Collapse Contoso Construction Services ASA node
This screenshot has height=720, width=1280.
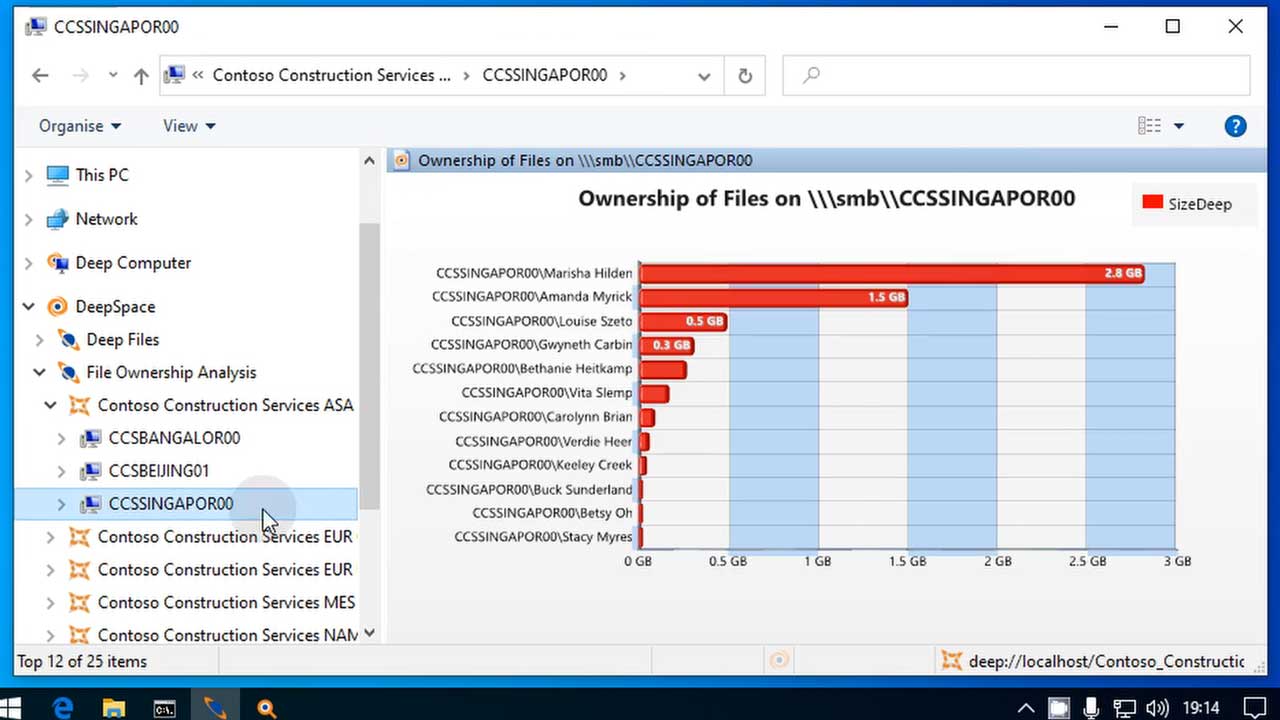point(50,406)
